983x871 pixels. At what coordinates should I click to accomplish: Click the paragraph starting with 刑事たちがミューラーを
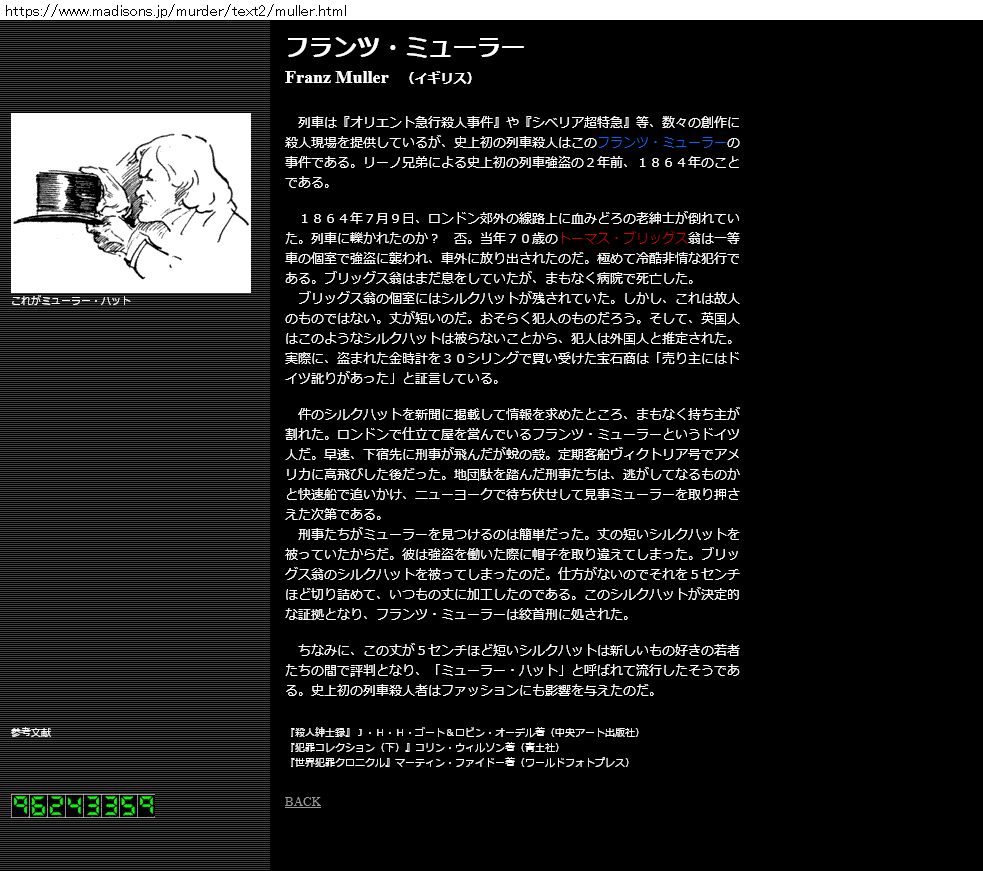[x=512, y=574]
